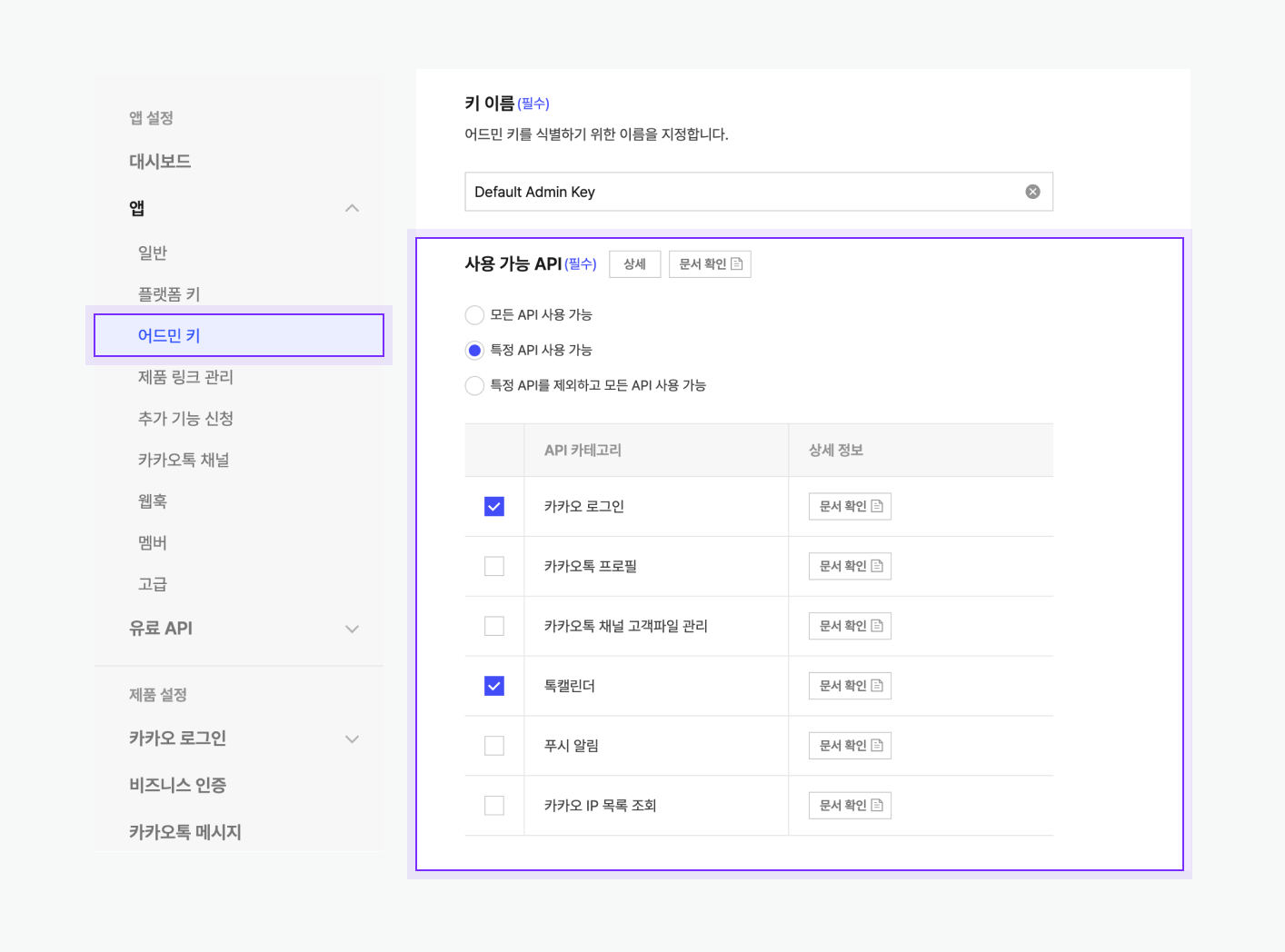Screen dimensions: 1285x952
Task: Click the docs icon for 카카오톡 채널 고객파일 관리
Action: pos(878,625)
